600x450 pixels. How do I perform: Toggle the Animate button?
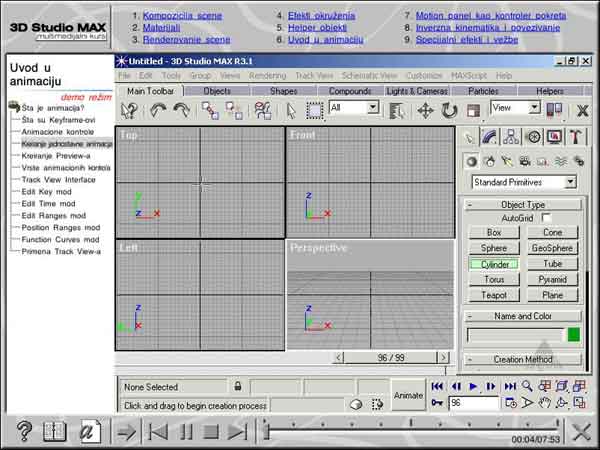point(408,395)
